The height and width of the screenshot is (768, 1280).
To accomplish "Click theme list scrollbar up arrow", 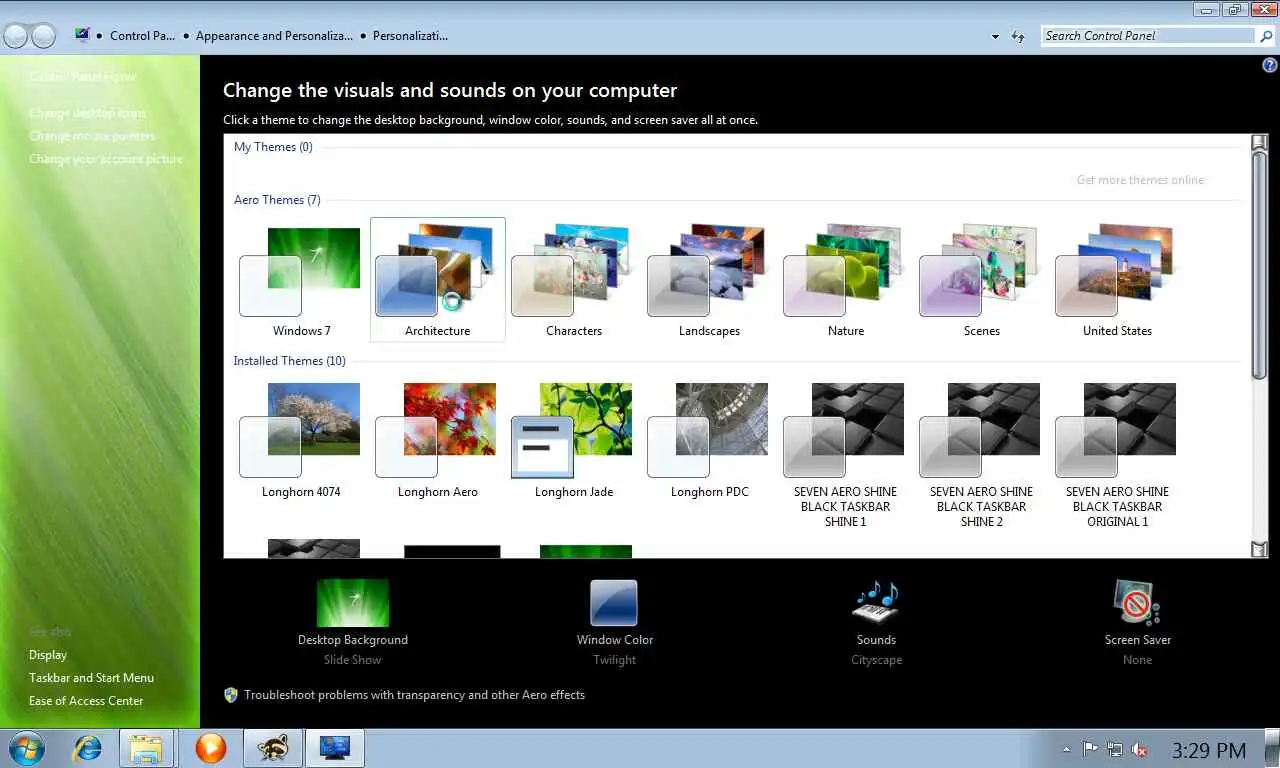I will (x=1260, y=142).
